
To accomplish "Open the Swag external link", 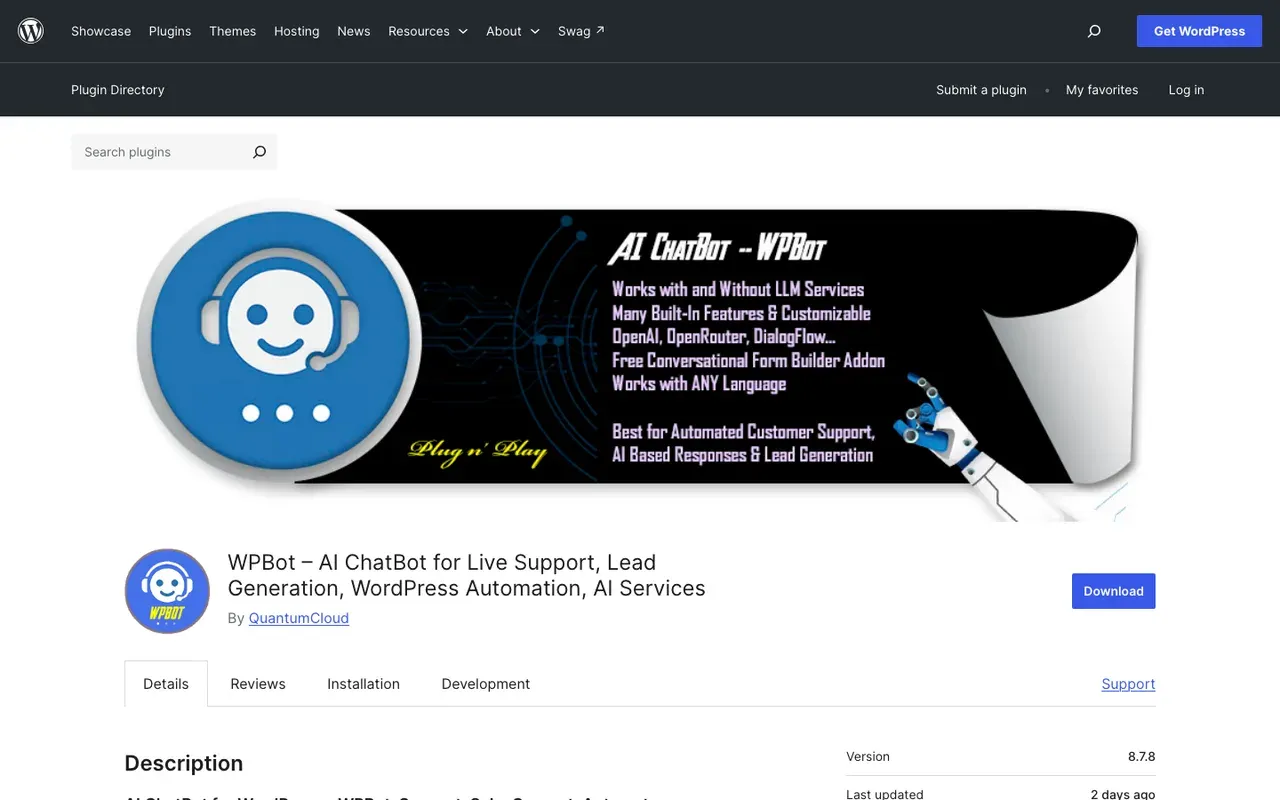I will click(581, 31).
